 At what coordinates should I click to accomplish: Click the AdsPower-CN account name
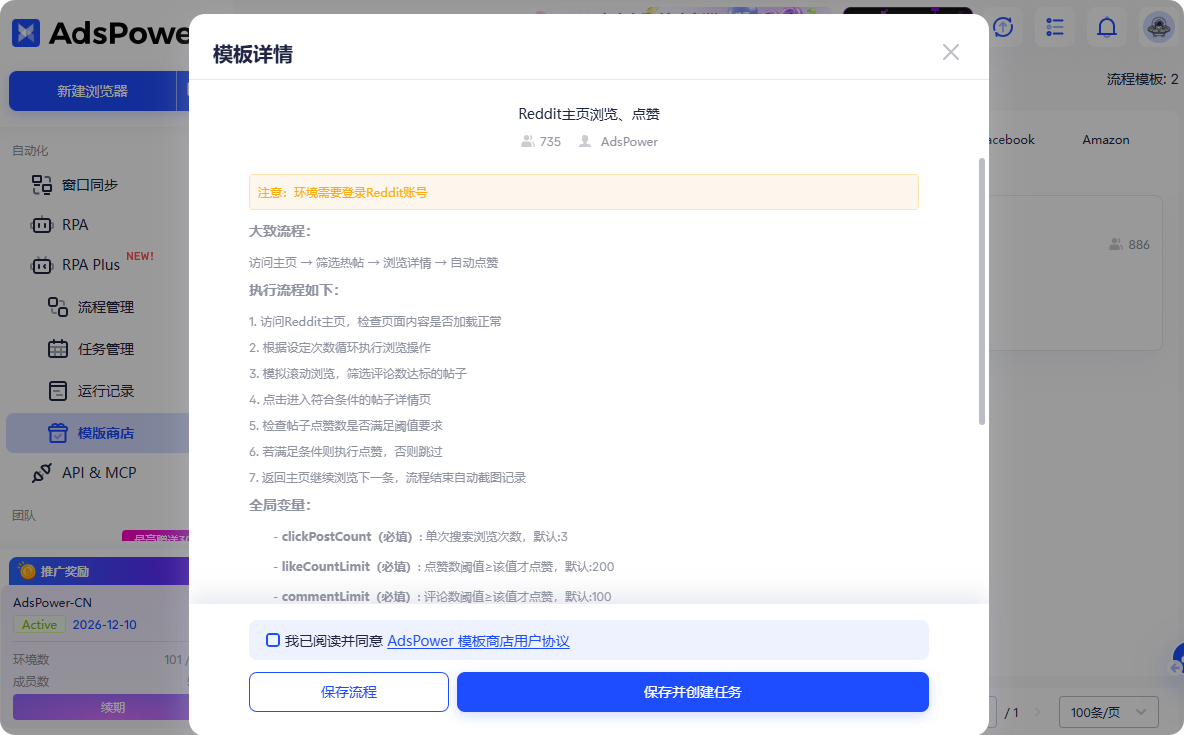click(52, 603)
